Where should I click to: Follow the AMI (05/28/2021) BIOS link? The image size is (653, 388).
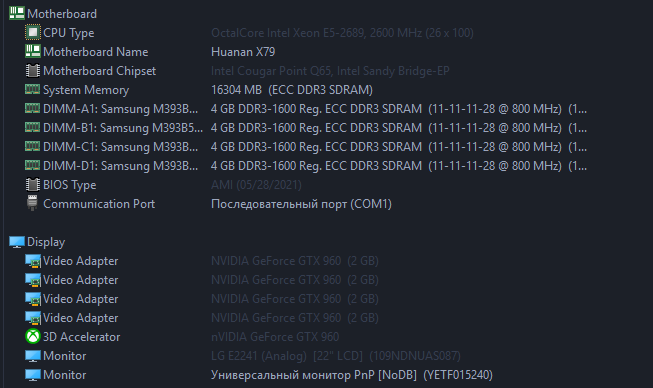tap(256, 184)
